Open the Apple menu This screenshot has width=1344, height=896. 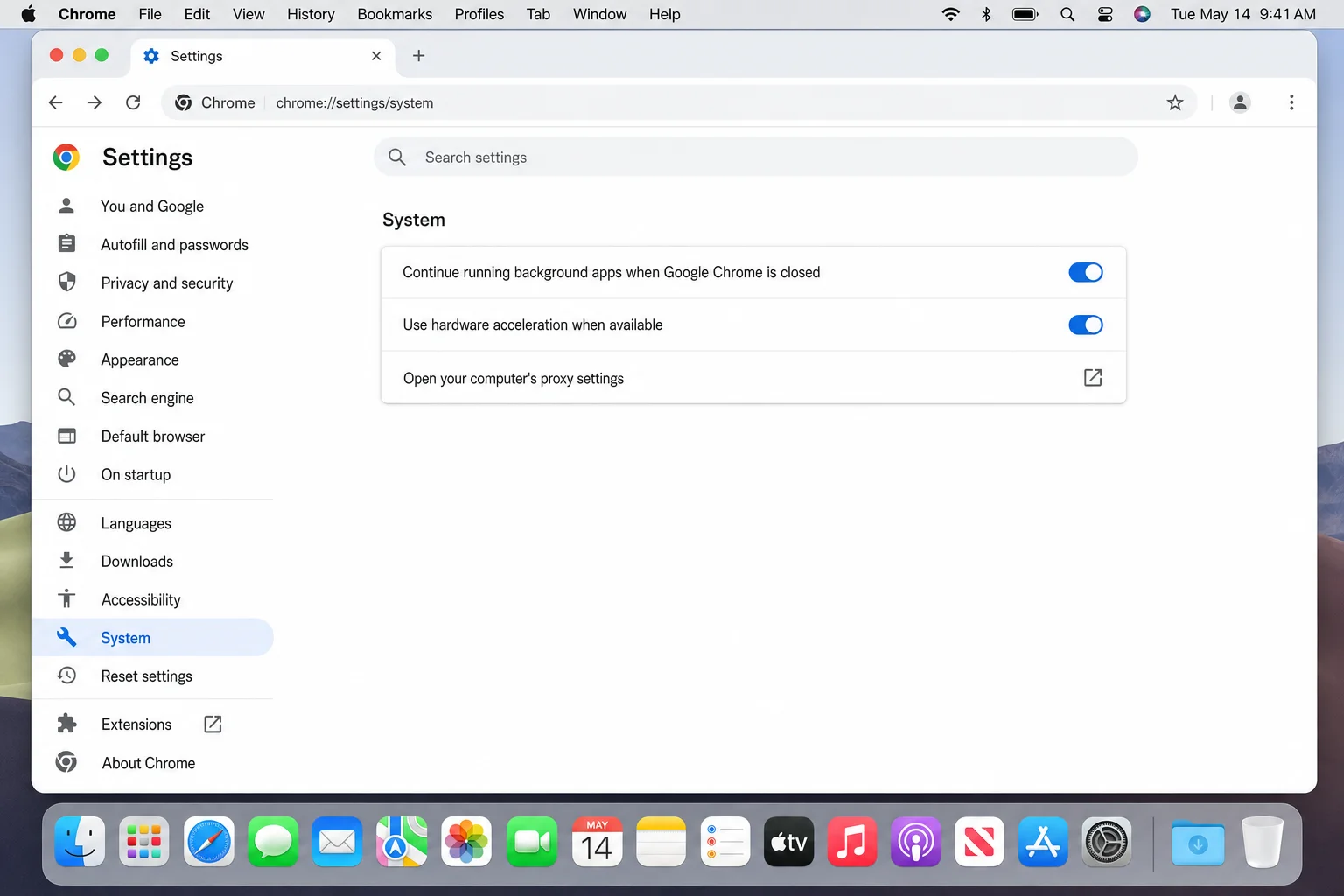[29, 14]
